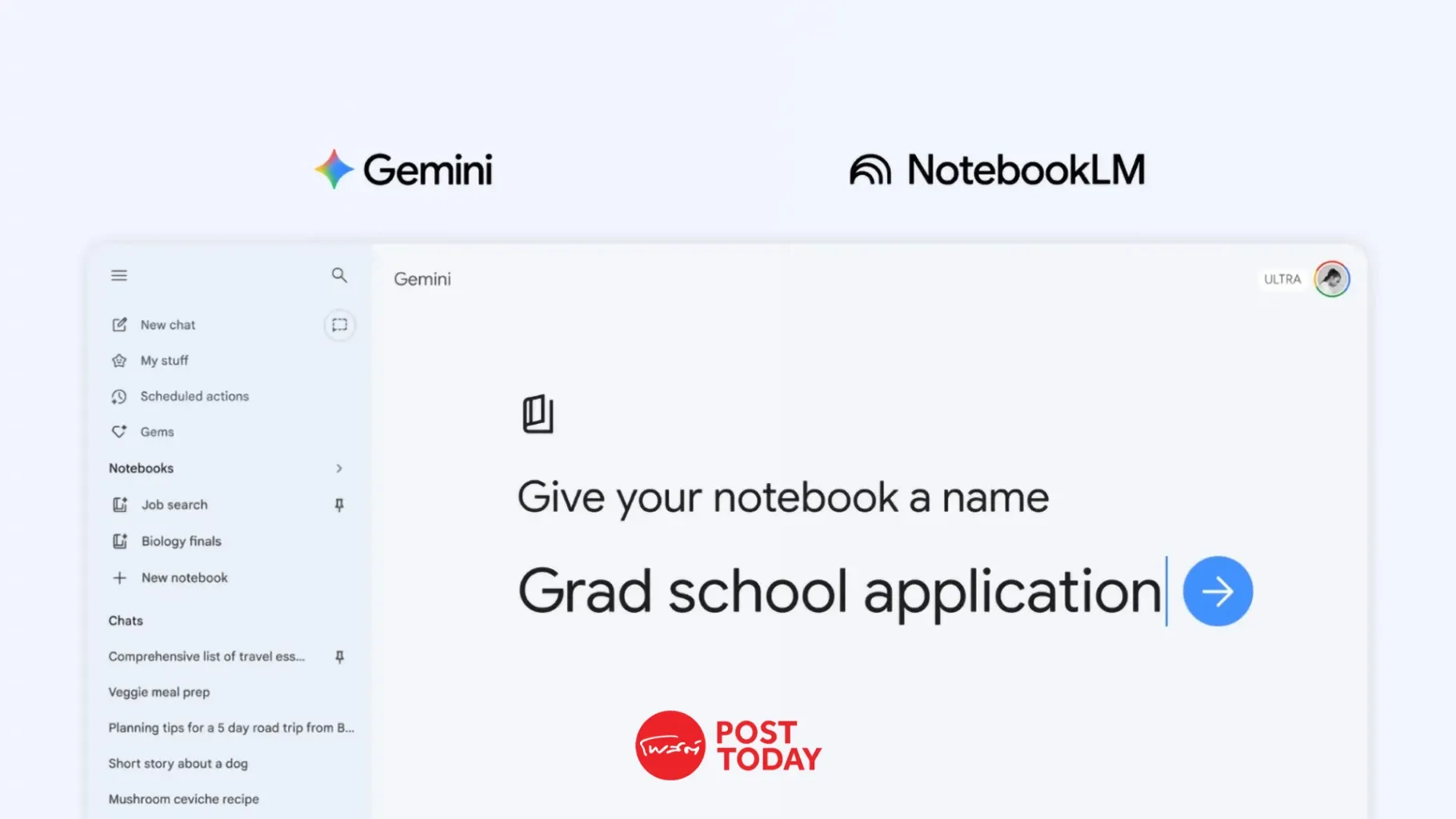The image size is (1456, 819).
Task: Open the Biology finals notebook
Action: tap(181, 541)
